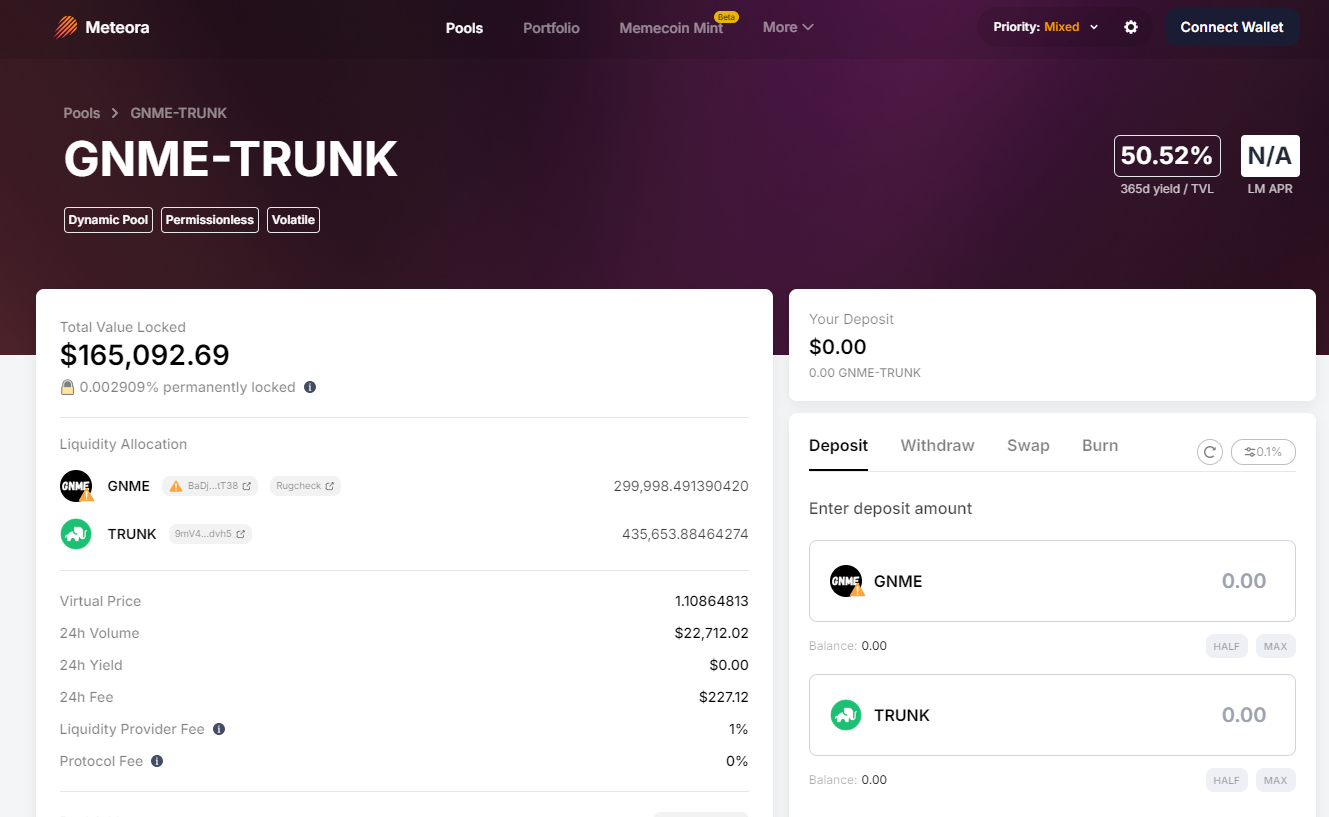Click the TRUNK amount 435,653.88464274

[685, 534]
